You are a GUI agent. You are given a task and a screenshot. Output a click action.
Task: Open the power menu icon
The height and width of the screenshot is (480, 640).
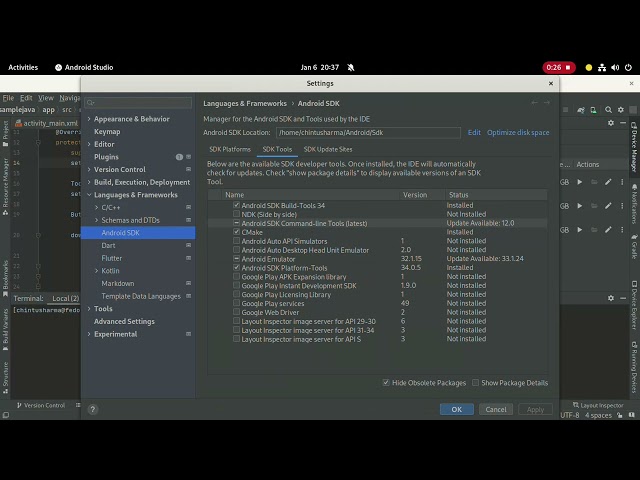coord(628,68)
